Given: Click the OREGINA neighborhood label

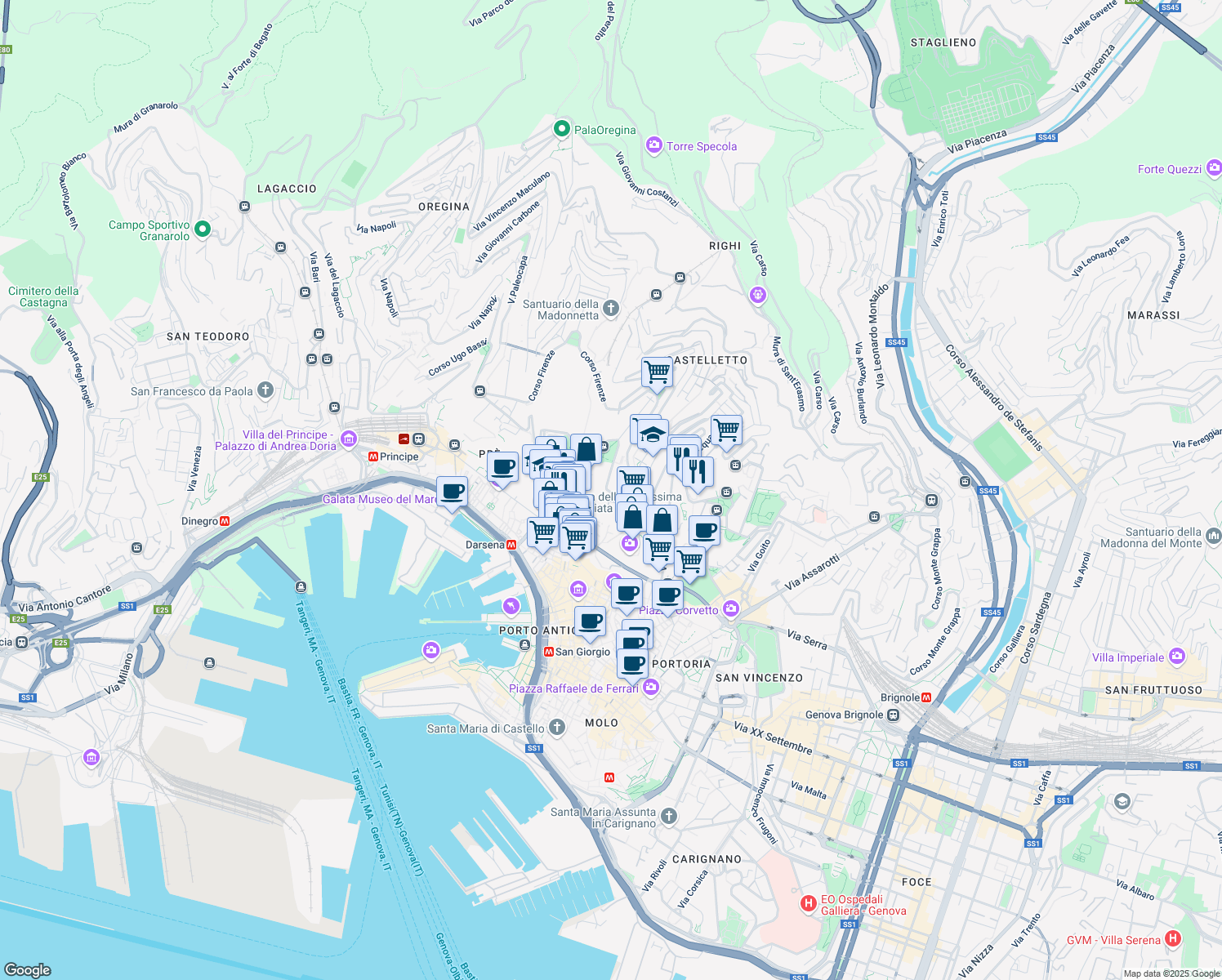Looking at the screenshot, I should click(x=444, y=207).
